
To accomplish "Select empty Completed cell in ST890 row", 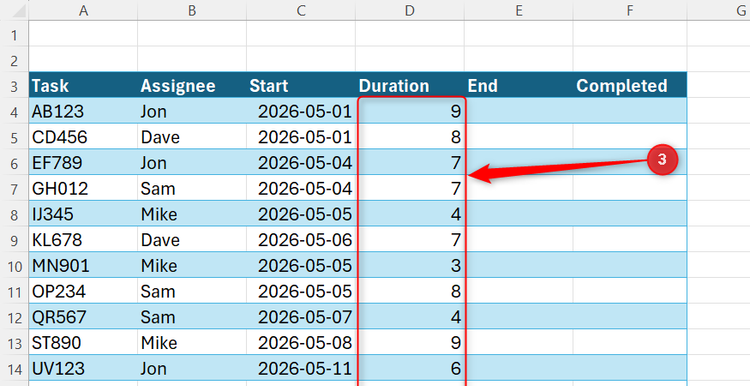I will 630,343.
